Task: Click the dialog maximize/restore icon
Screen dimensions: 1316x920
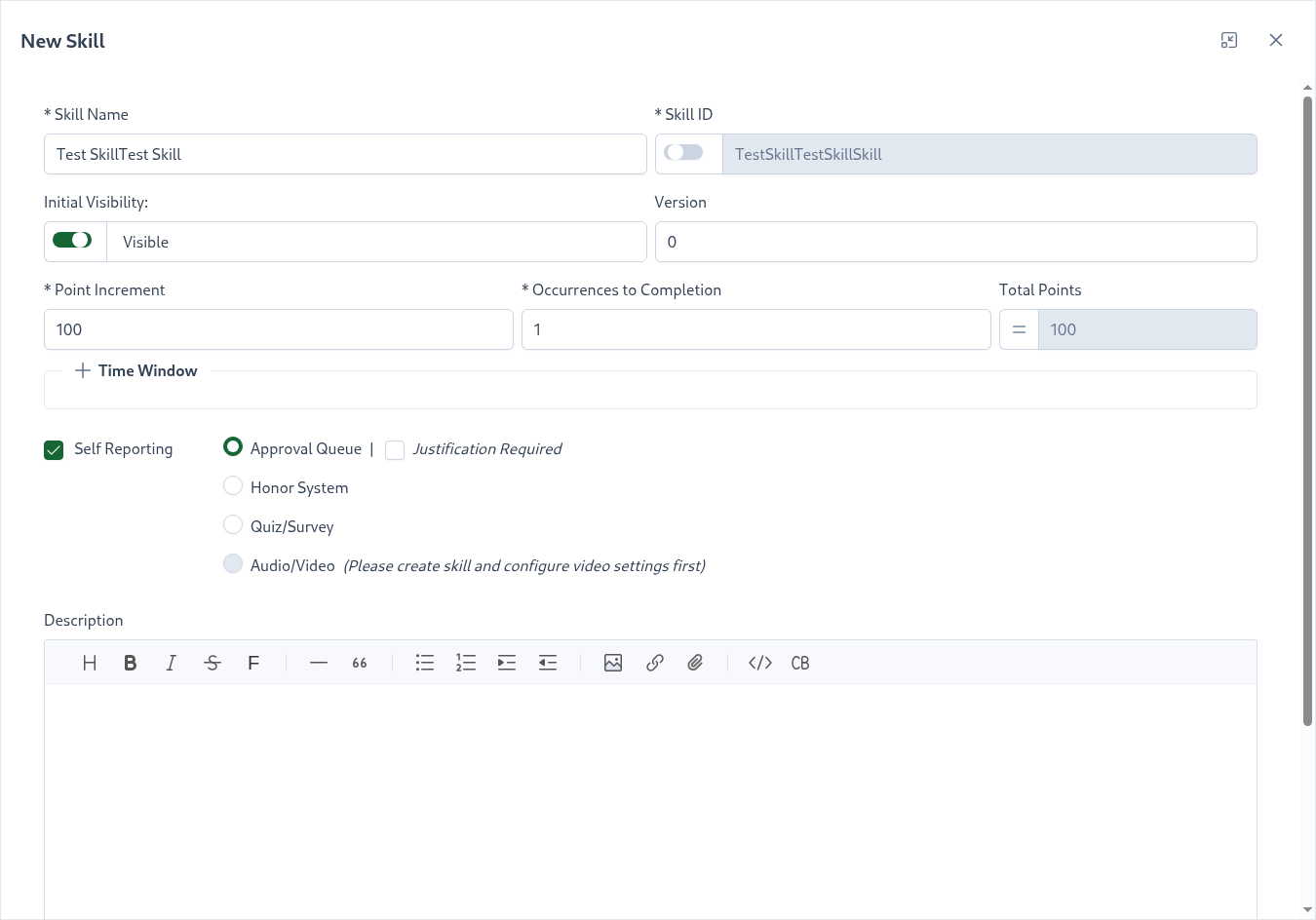Action: click(x=1229, y=40)
